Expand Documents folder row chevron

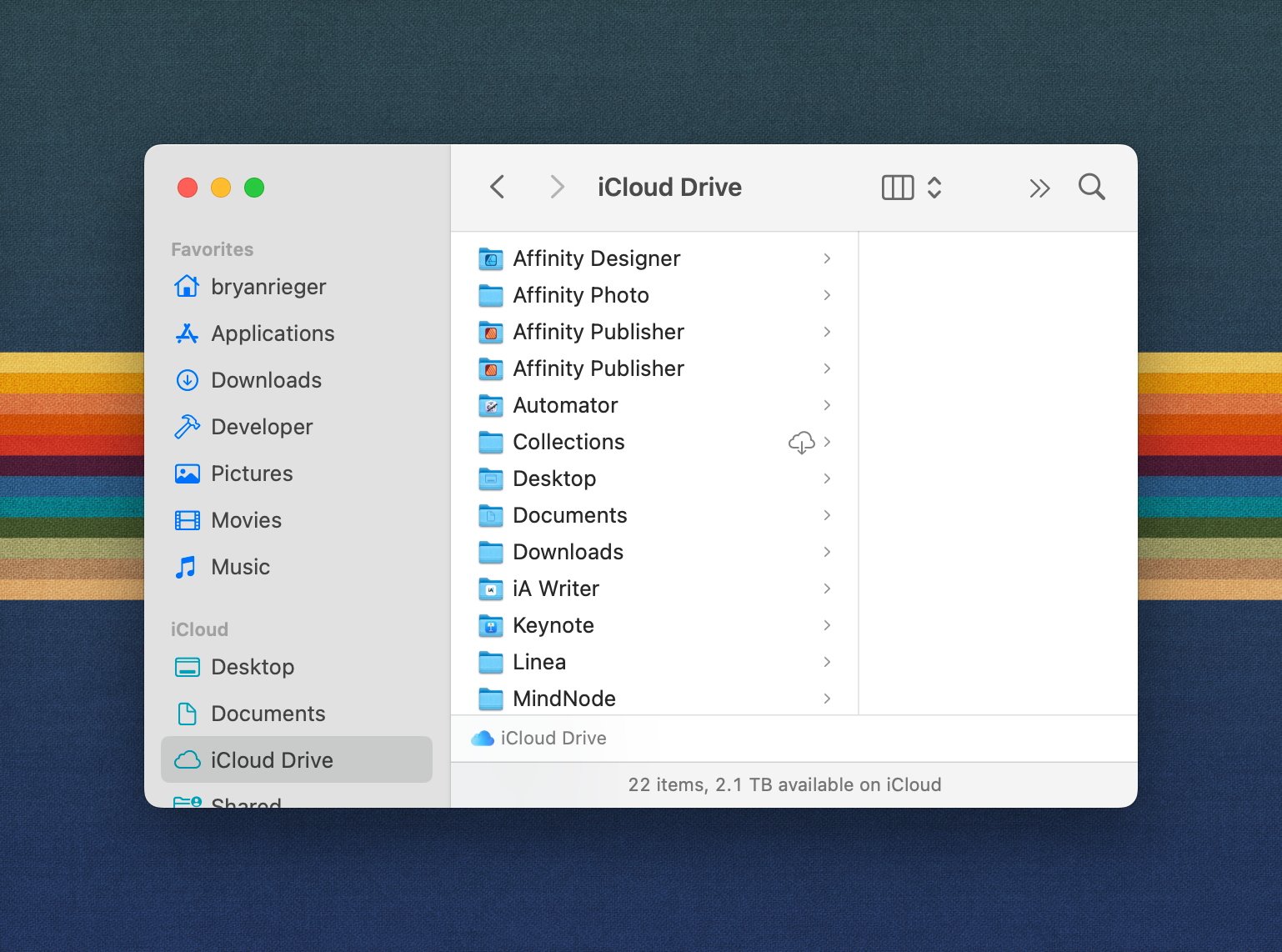pos(827,515)
